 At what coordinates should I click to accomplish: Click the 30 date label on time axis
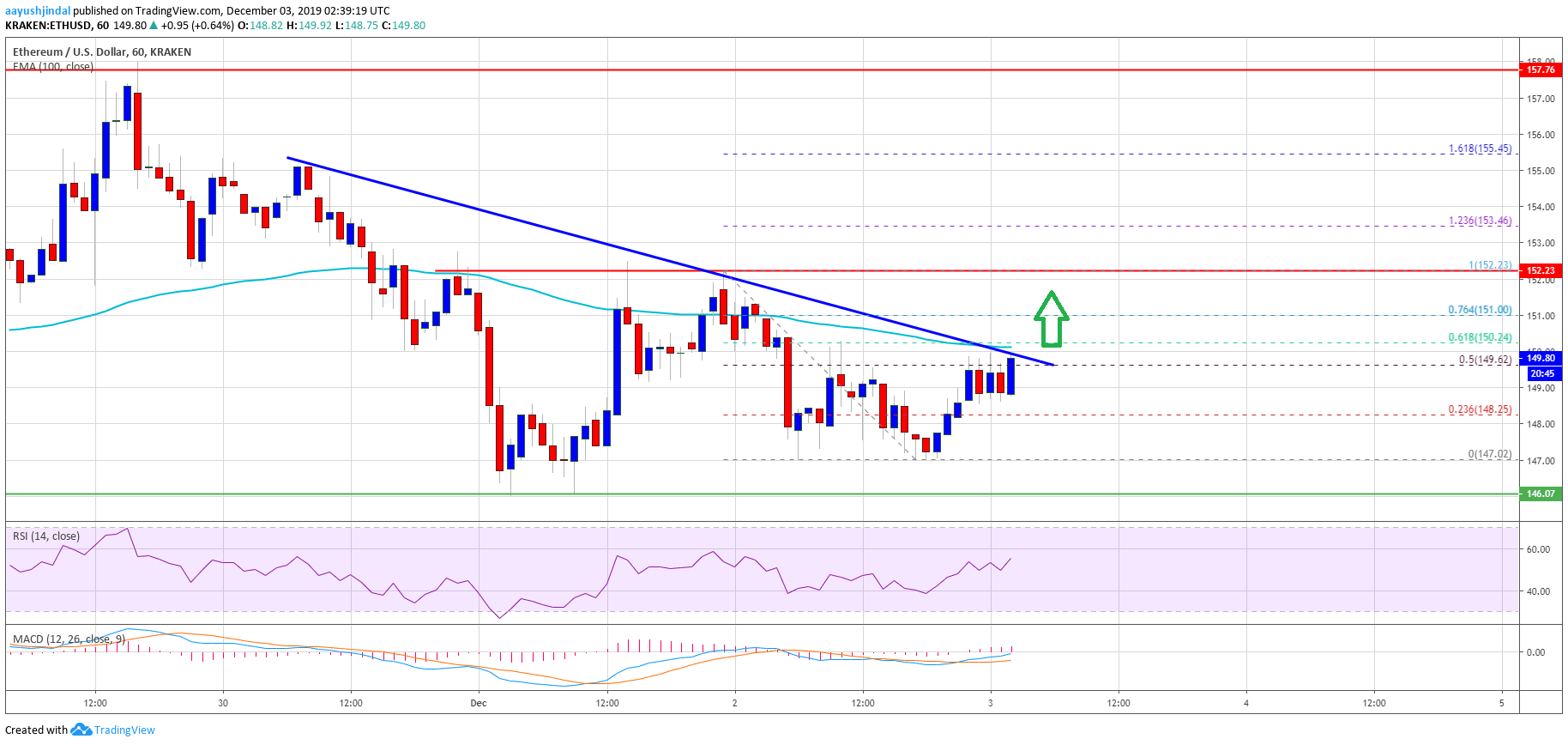(x=223, y=703)
